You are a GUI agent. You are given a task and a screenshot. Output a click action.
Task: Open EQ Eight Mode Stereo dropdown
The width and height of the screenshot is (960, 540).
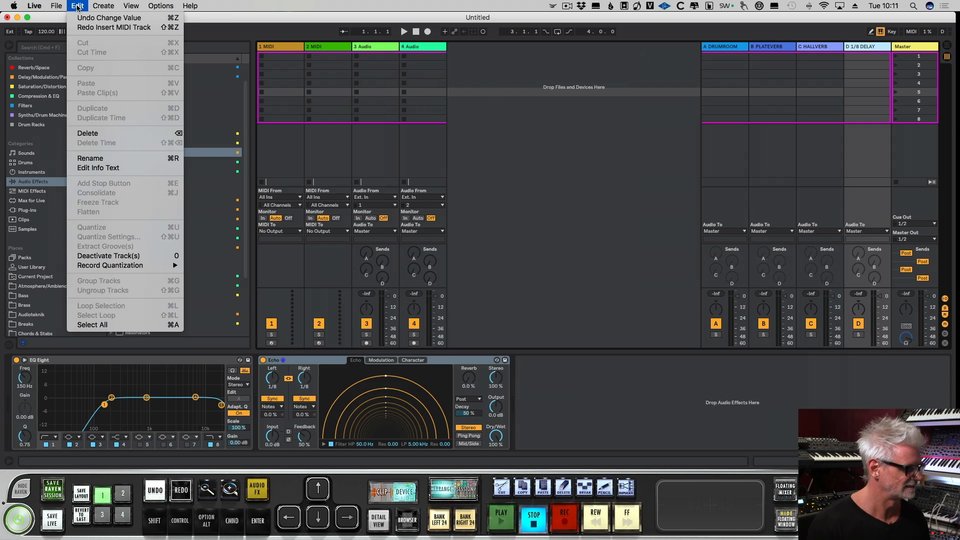pos(239,385)
